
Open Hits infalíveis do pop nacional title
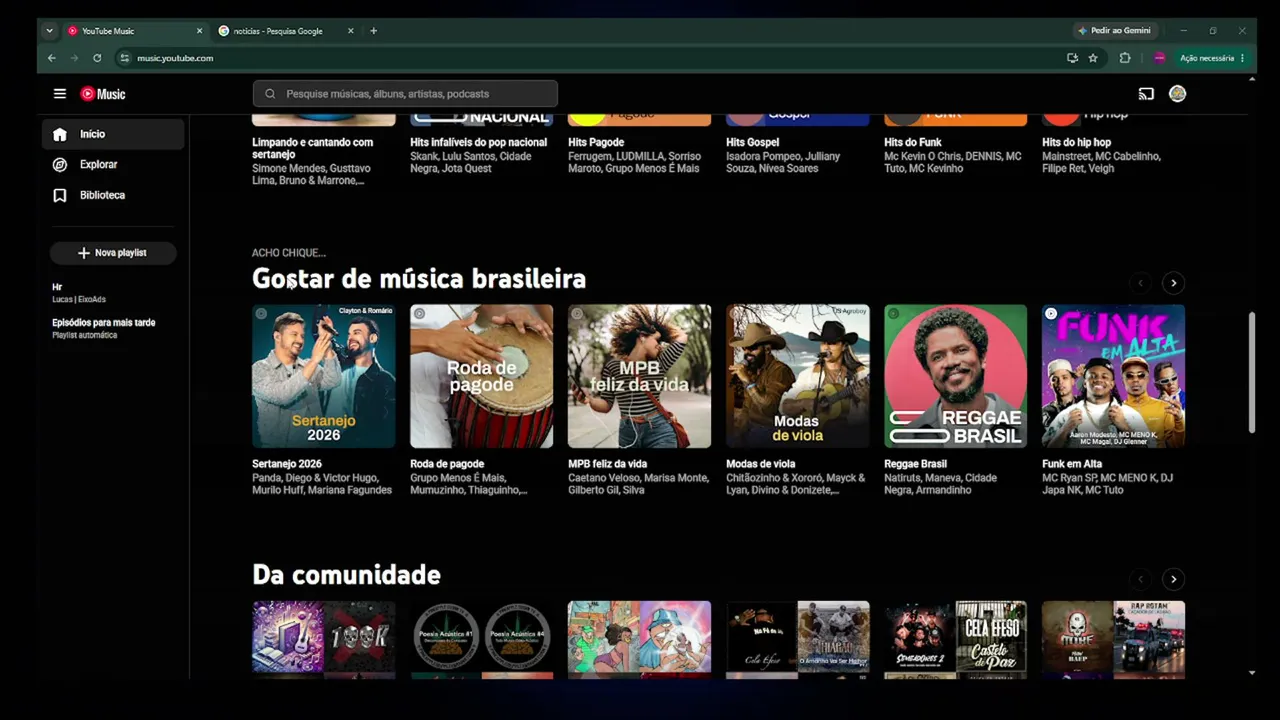pyautogui.click(x=479, y=143)
